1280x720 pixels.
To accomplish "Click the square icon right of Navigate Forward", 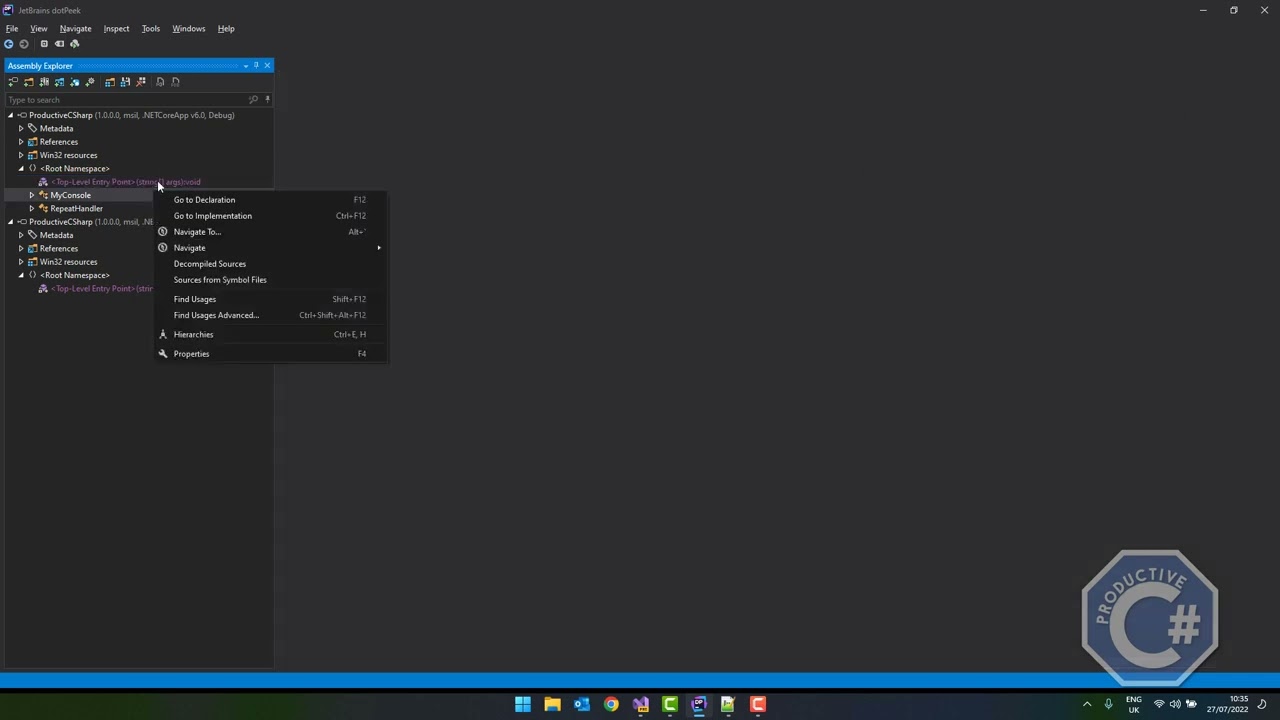I will pos(44,44).
